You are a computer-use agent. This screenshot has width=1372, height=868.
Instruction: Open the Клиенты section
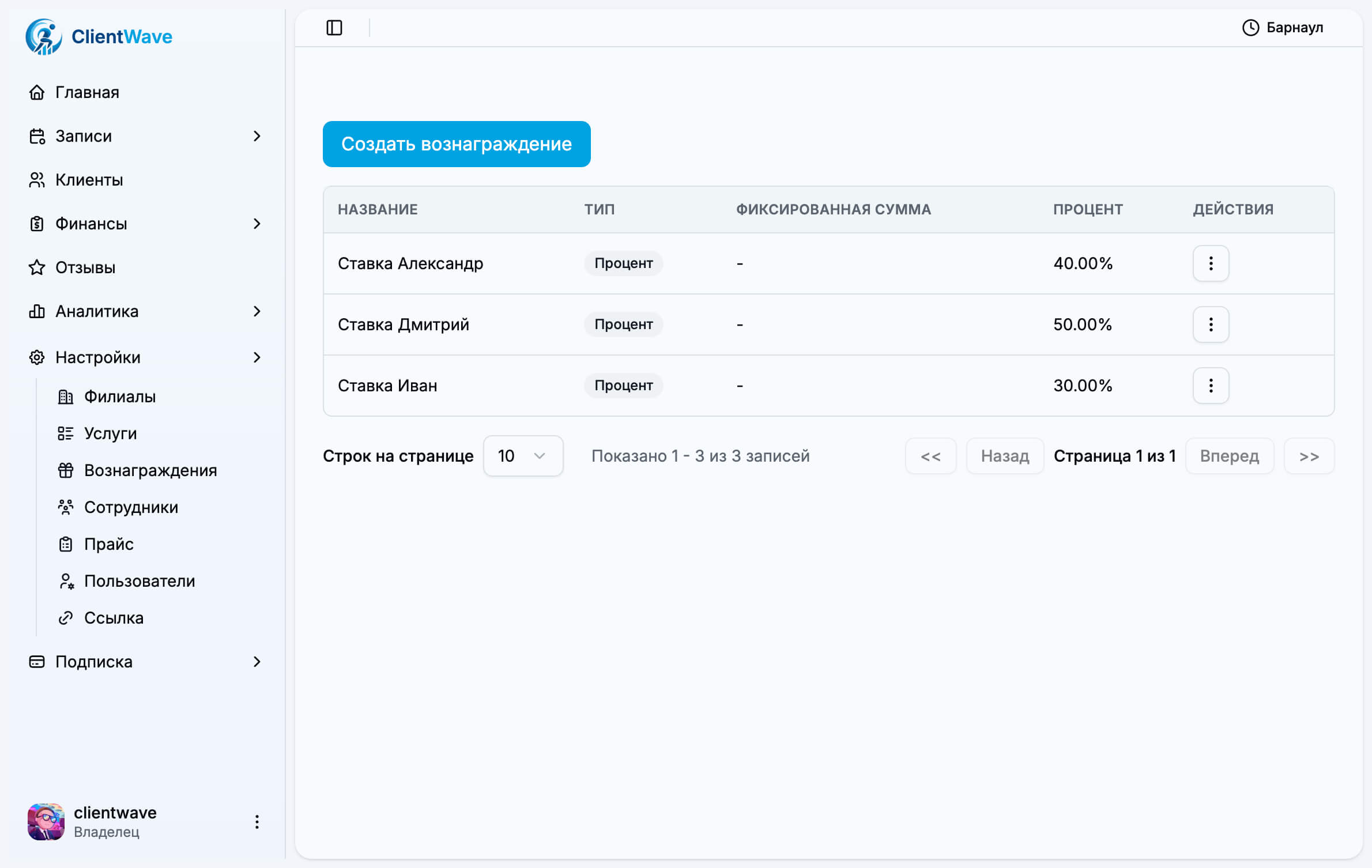[x=89, y=180]
